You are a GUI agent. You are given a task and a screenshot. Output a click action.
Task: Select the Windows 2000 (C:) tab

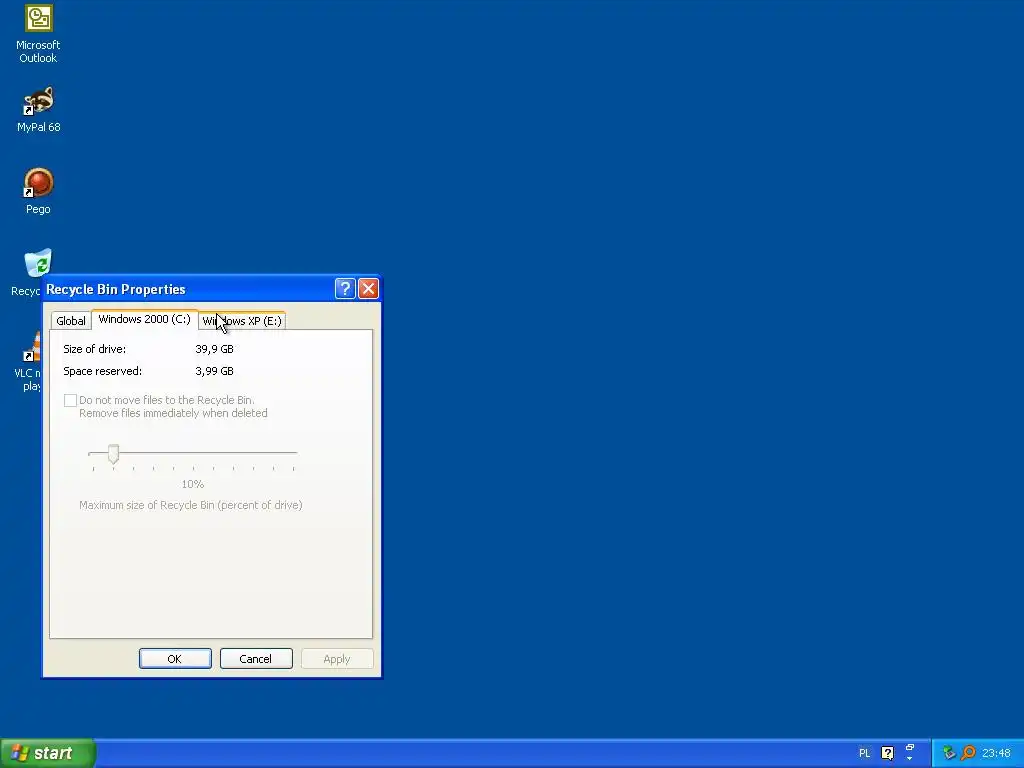point(144,319)
